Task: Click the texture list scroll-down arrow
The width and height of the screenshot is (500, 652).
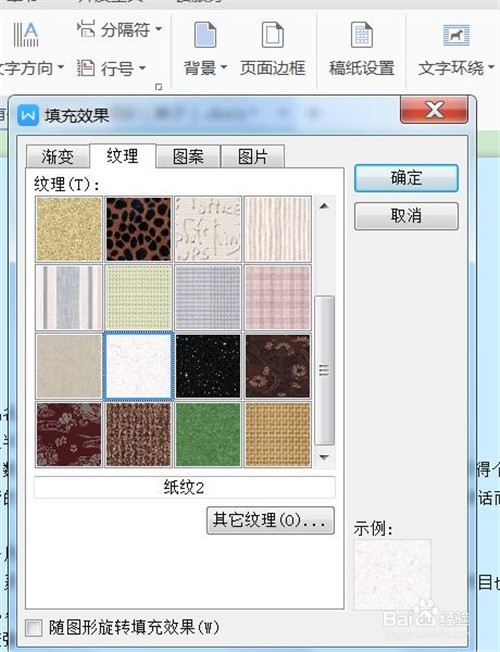Action: [324, 457]
